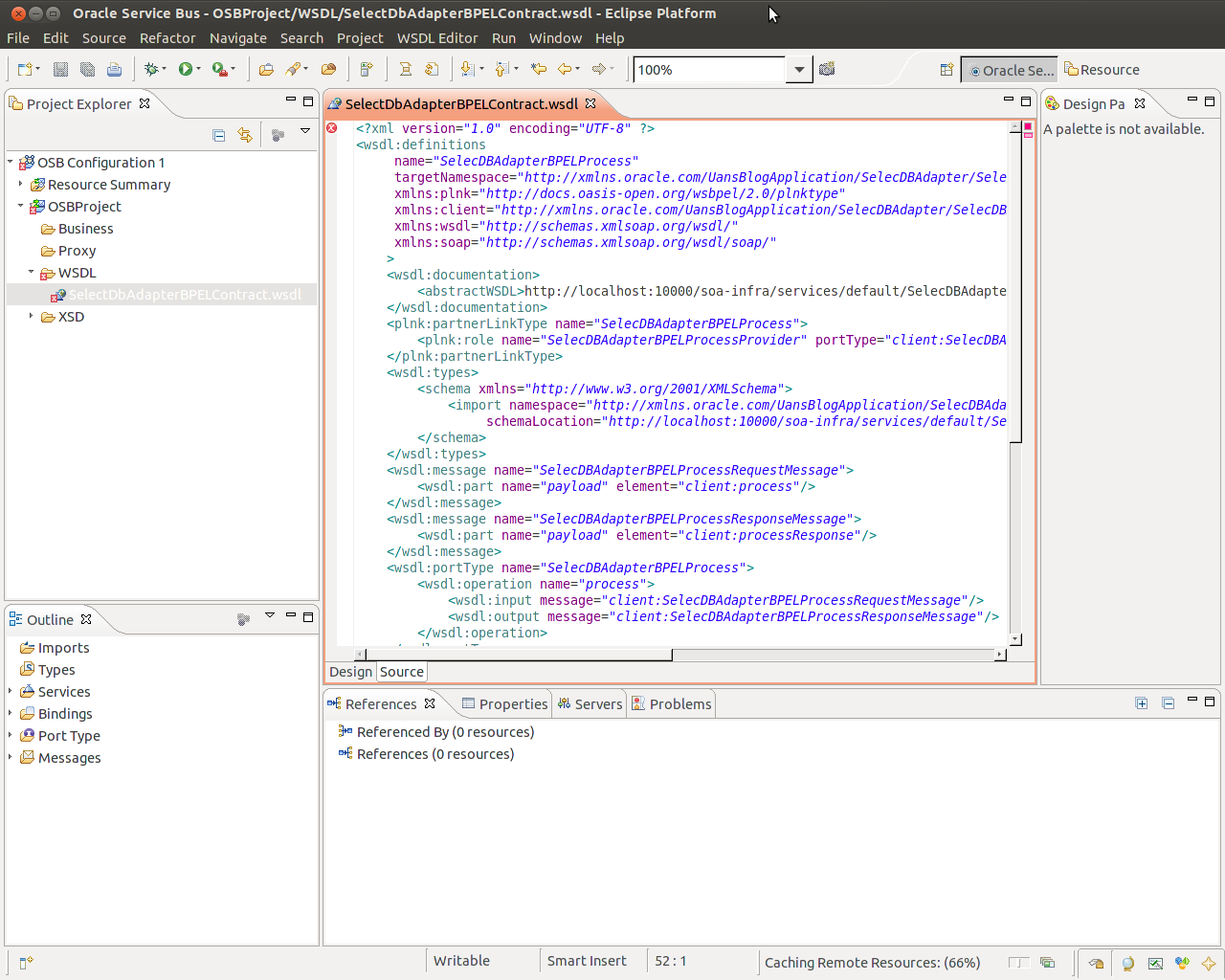Click the Print icon in toolbar
Viewport: 1225px width, 980px height.
point(114,69)
